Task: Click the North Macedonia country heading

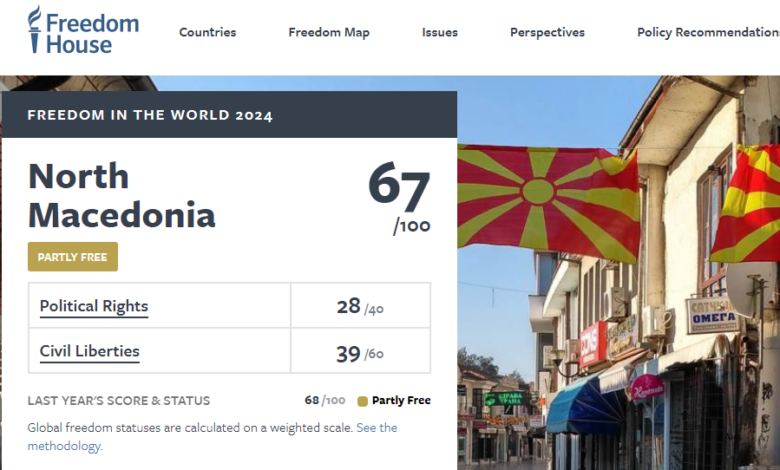Action: 121,195
